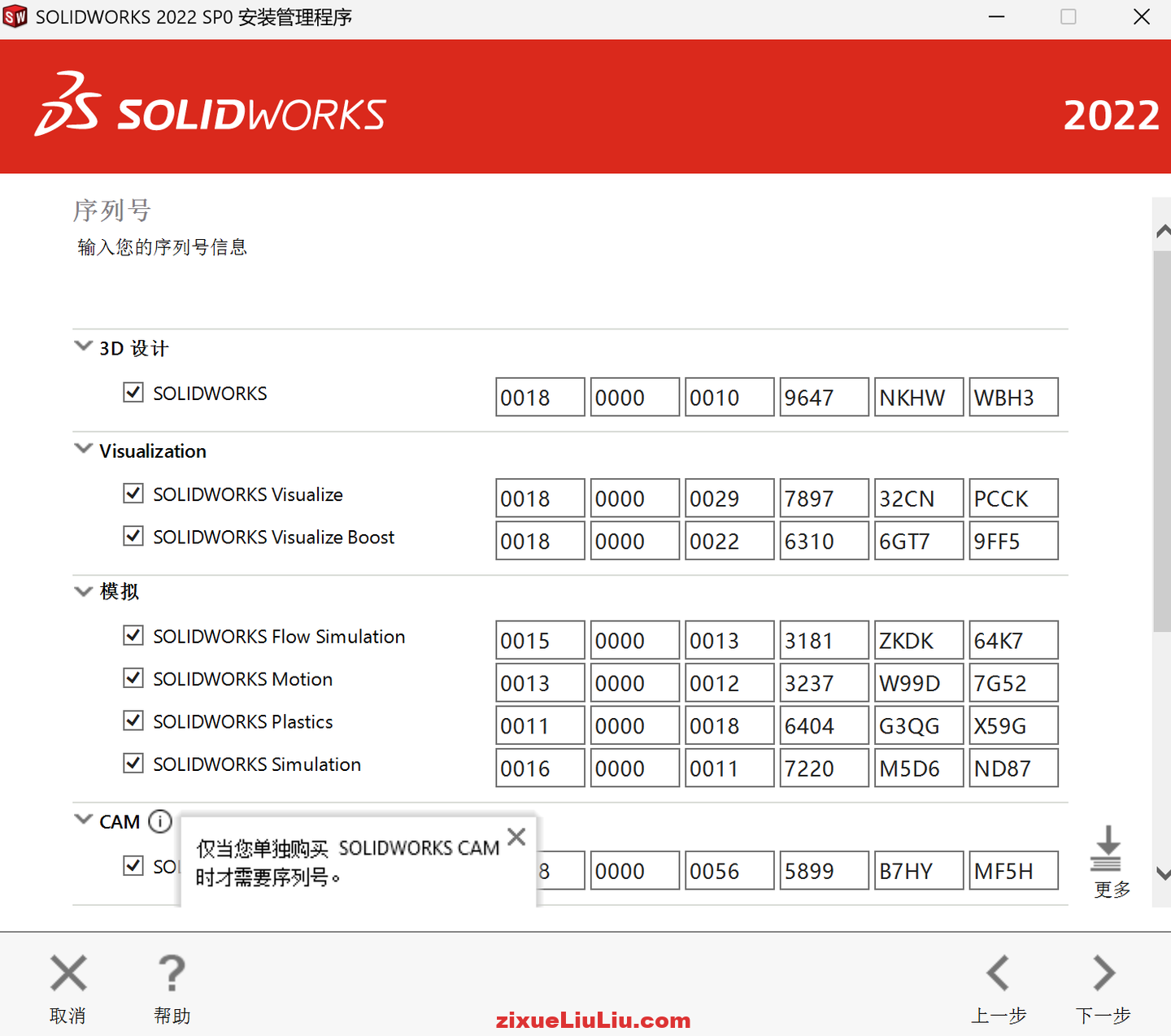This screenshot has height=1036, width=1171.
Task: Collapse the 3D 设计 section
Action: coord(83,345)
